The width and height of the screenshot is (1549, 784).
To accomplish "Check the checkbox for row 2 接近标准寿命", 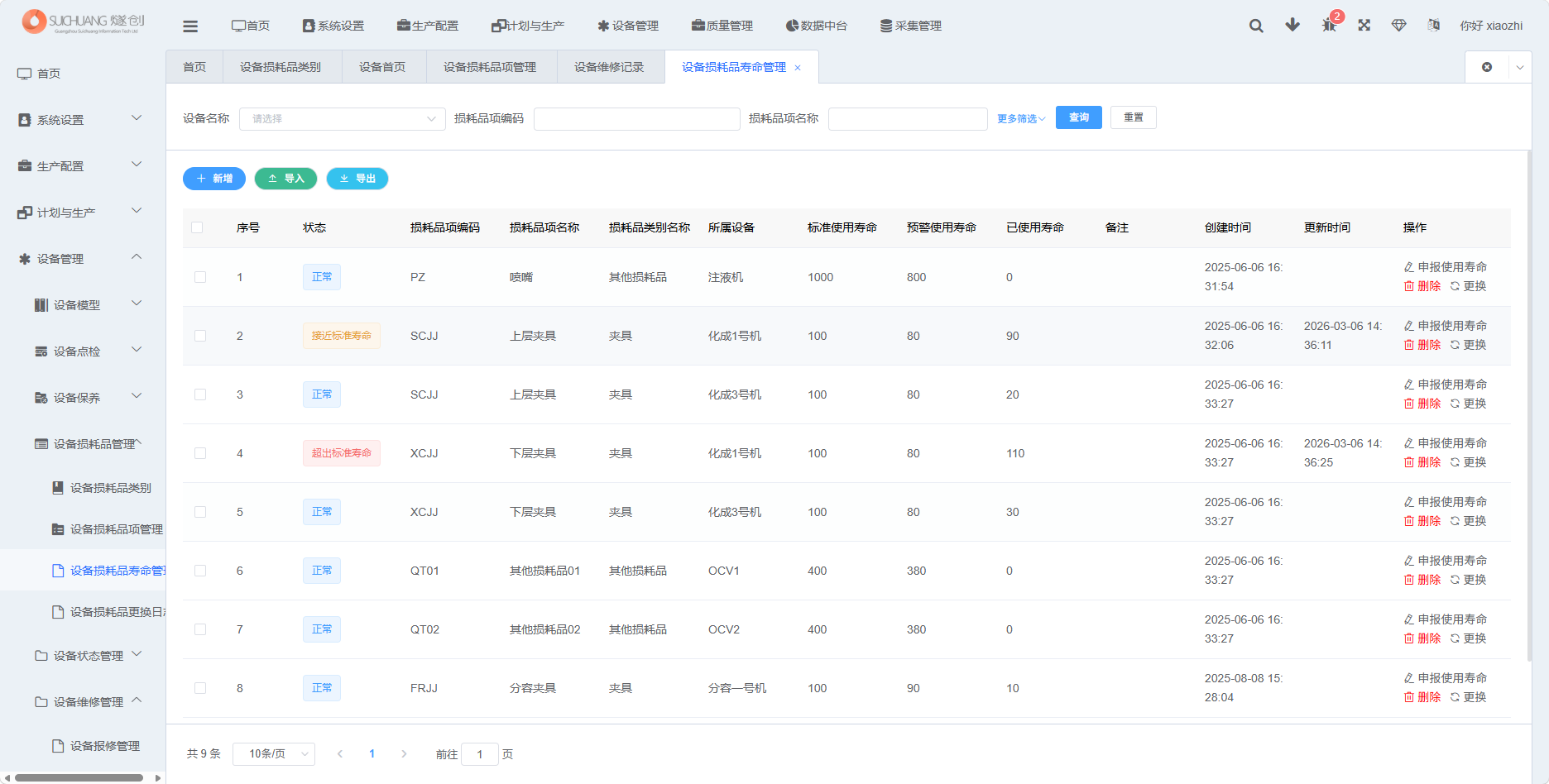I will [200, 336].
